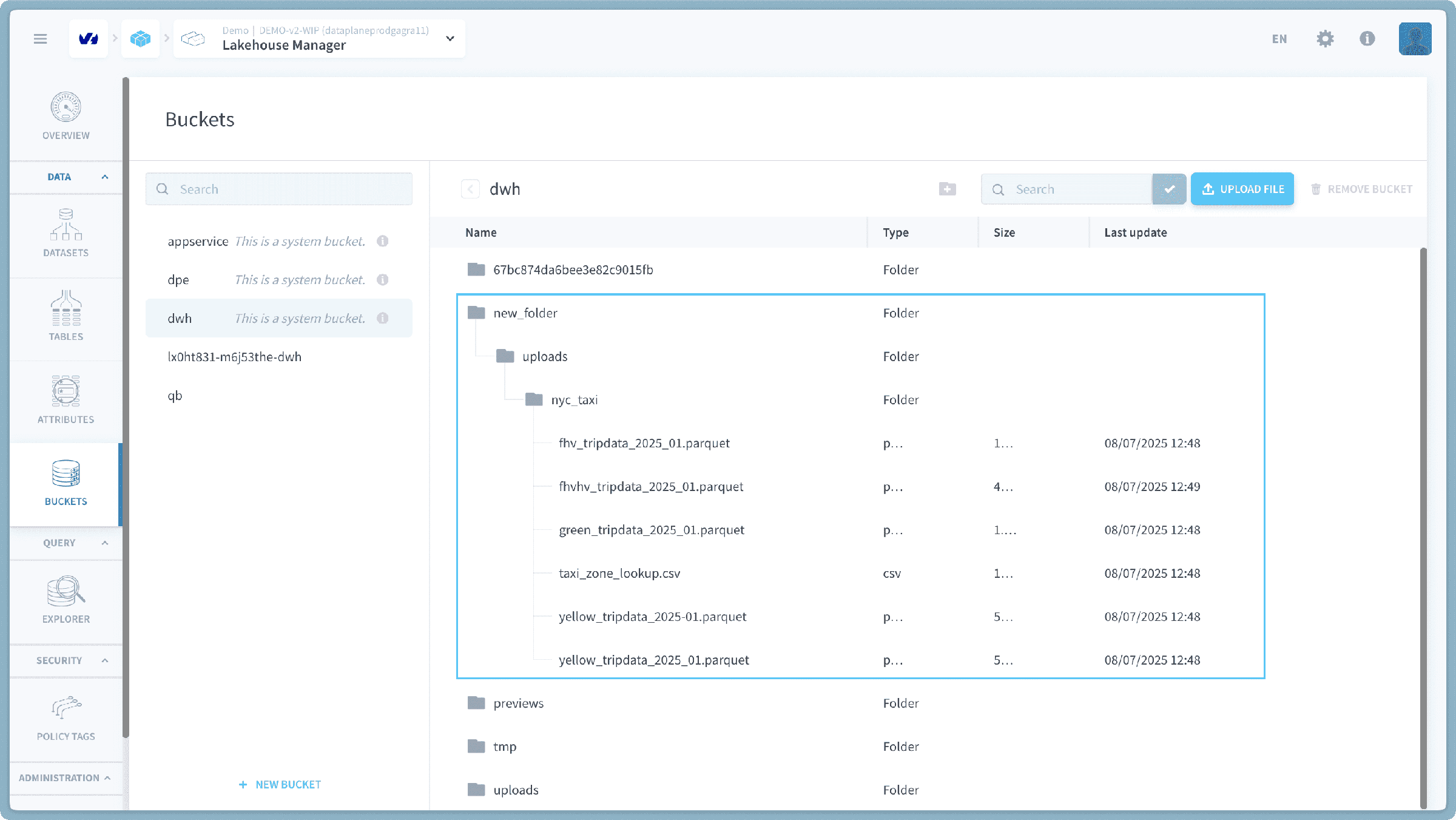This screenshot has width=1456, height=820.
Task: Click the NEW BUCKET button
Action: [x=280, y=785]
